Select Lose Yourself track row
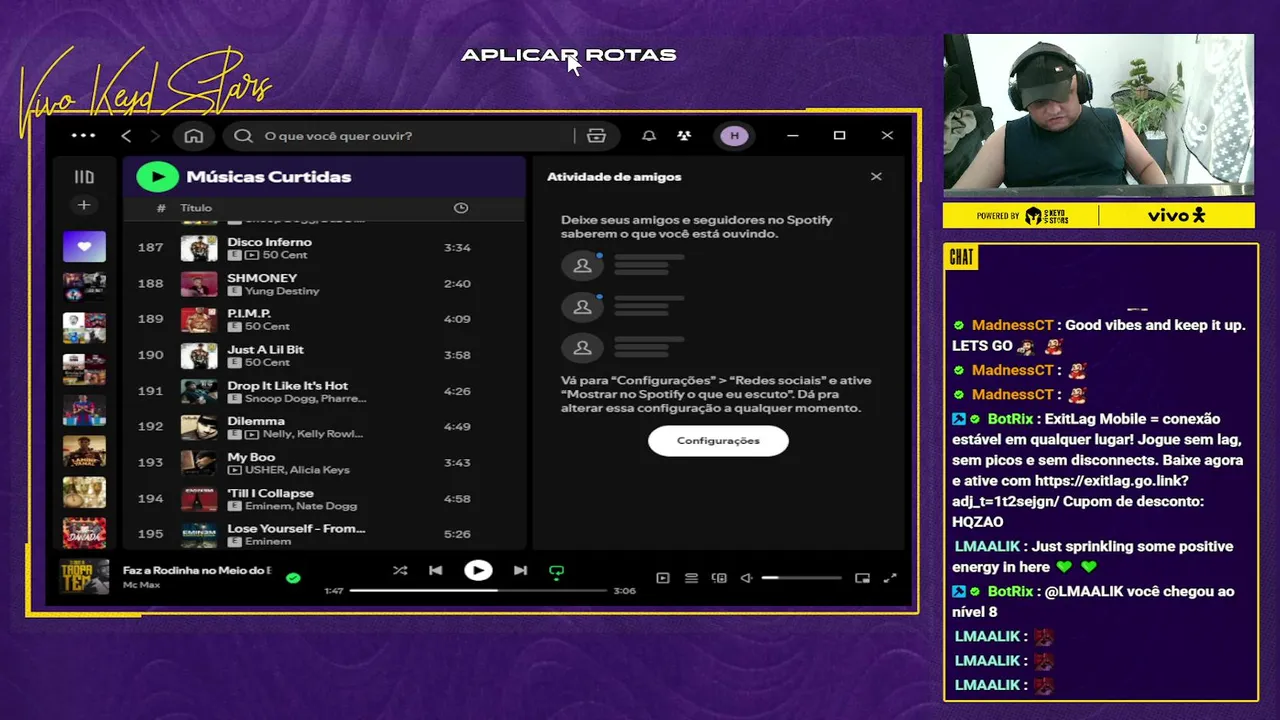 click(x=323, y=535)
